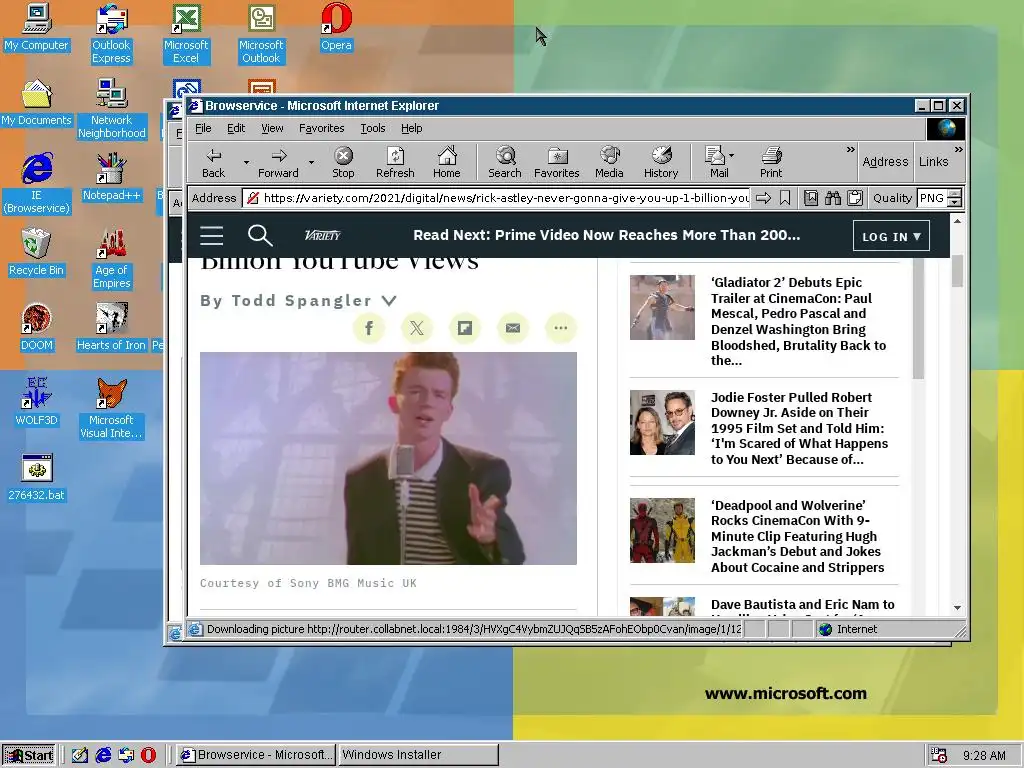The width and height of the screenshot is (1024, 768).
Task: Open the Mail button dropdown arrow
Action: pos(731,155)
